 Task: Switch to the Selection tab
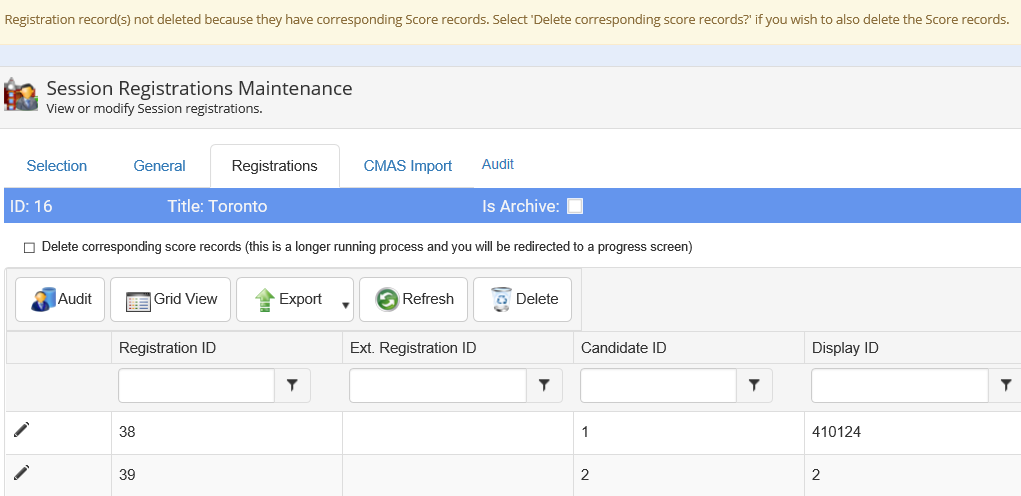click(57, 166)
